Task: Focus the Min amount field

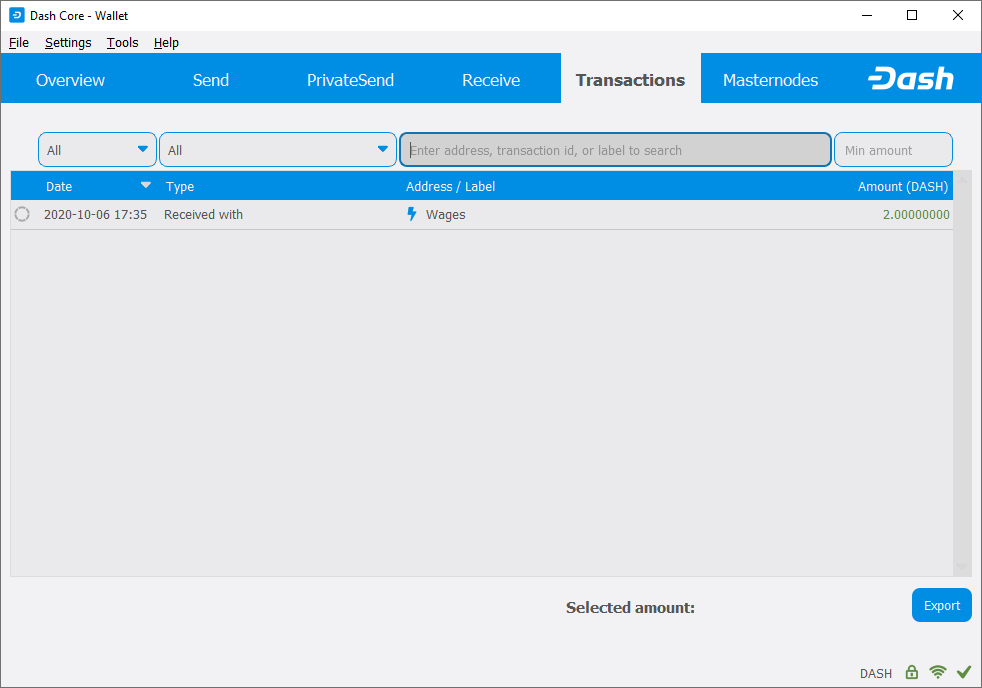Action: point(892,150)
